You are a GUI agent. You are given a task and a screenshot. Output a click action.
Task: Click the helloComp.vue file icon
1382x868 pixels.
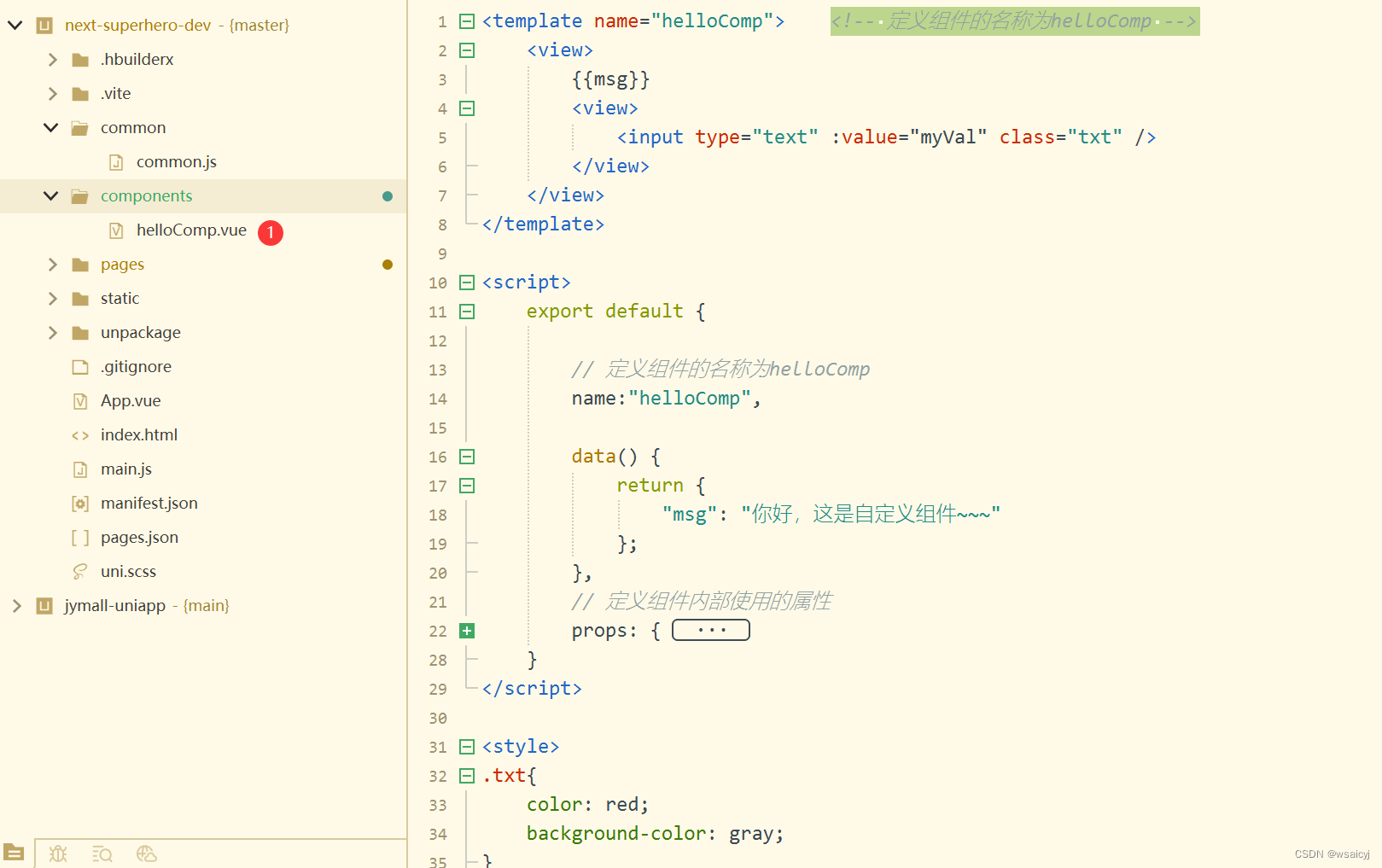116,230
